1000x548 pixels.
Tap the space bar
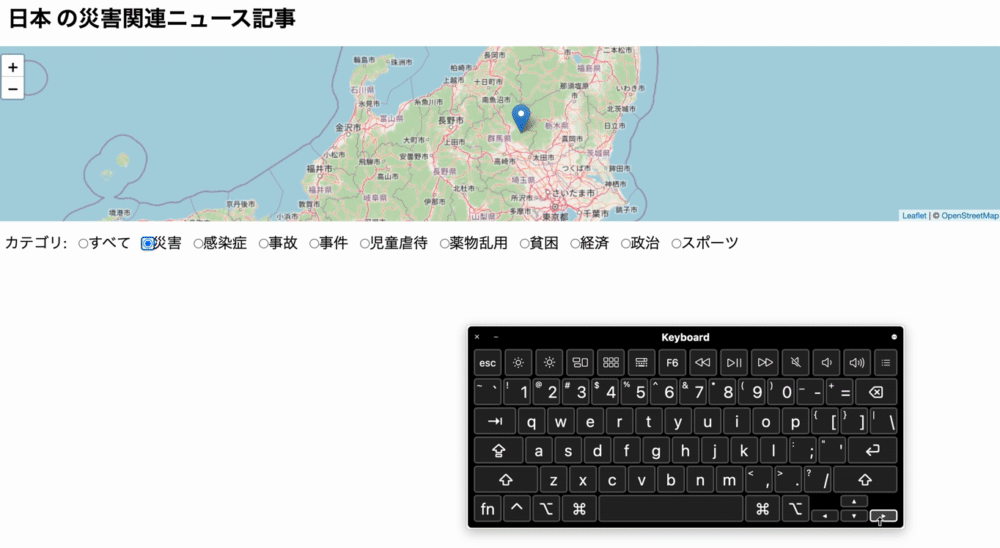(671, 508)
